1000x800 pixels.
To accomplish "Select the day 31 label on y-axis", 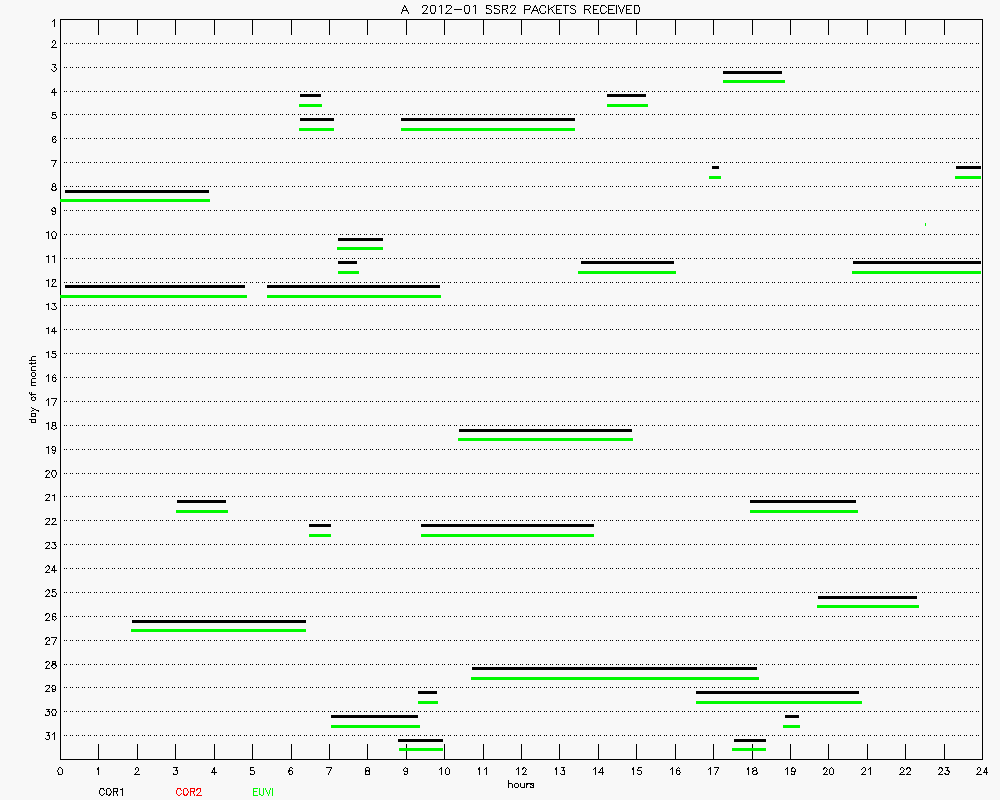I will [48, 736].
